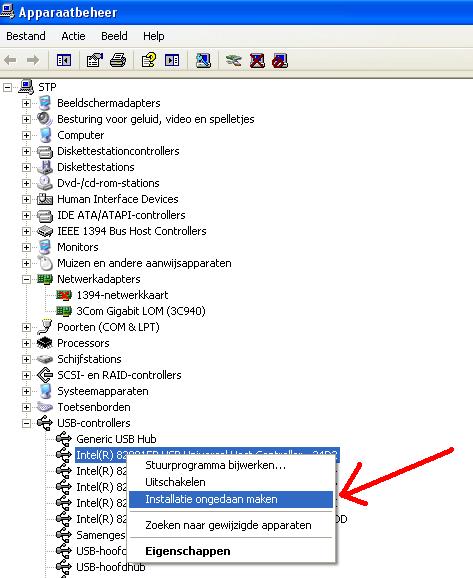Click the Help toolbar icon
Image resolution: width=473 pixels, height=578 pixels.
tap(149, 60)
